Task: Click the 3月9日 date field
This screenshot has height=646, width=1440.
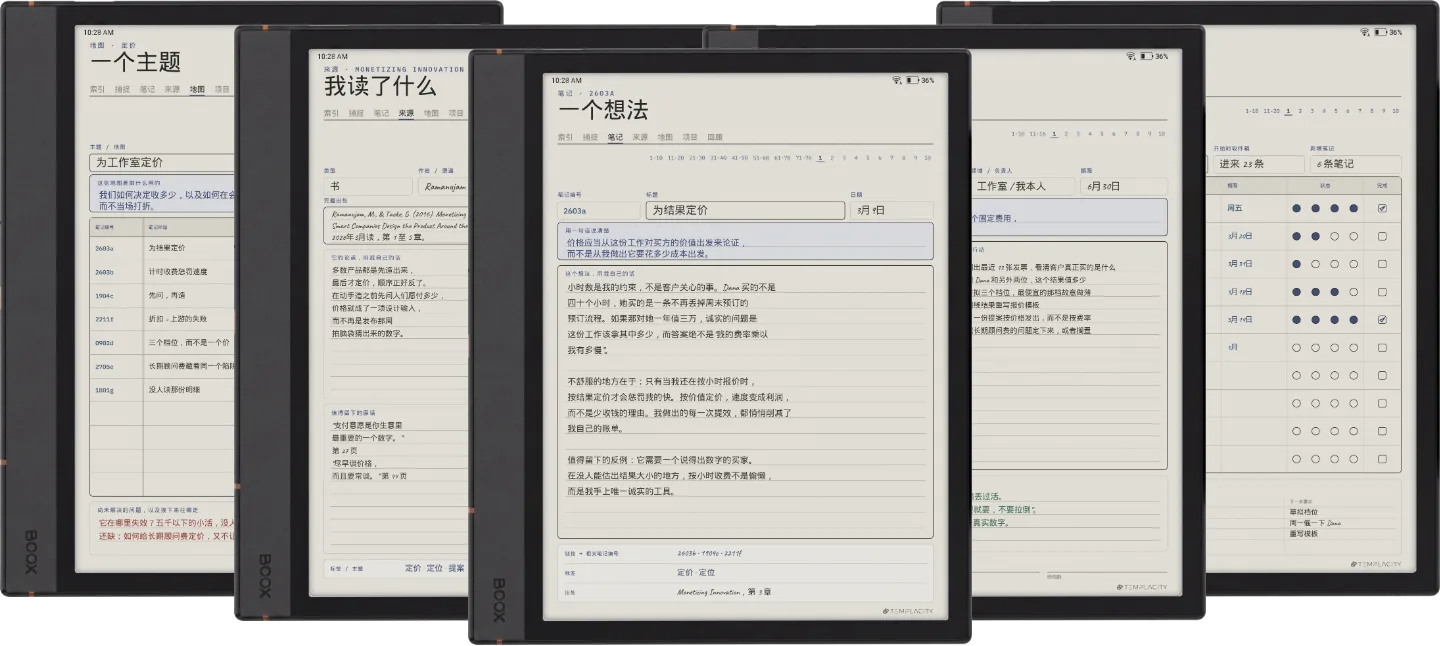Action: [x=891, y=211]
